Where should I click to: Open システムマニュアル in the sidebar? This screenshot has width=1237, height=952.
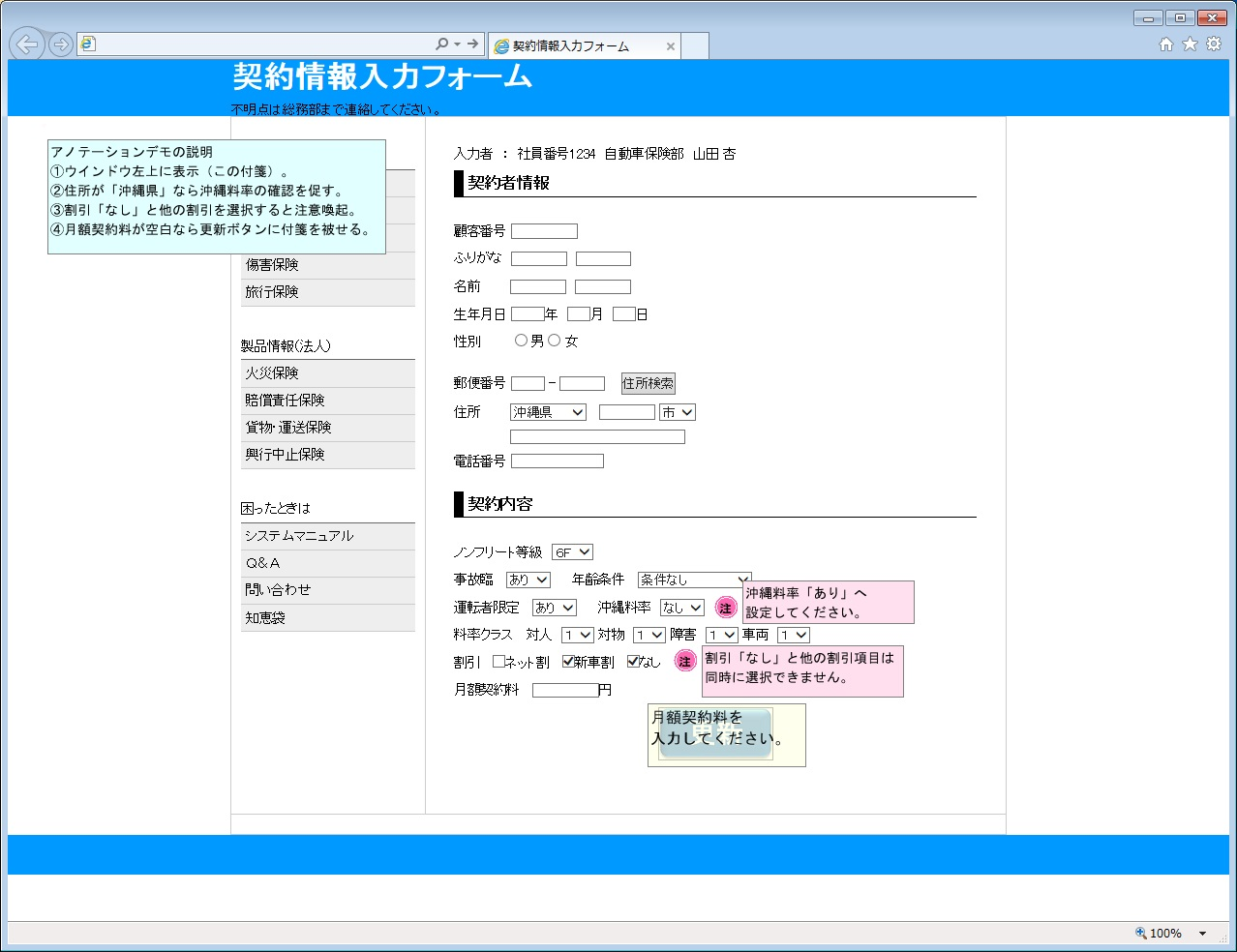tap(328, 536)
